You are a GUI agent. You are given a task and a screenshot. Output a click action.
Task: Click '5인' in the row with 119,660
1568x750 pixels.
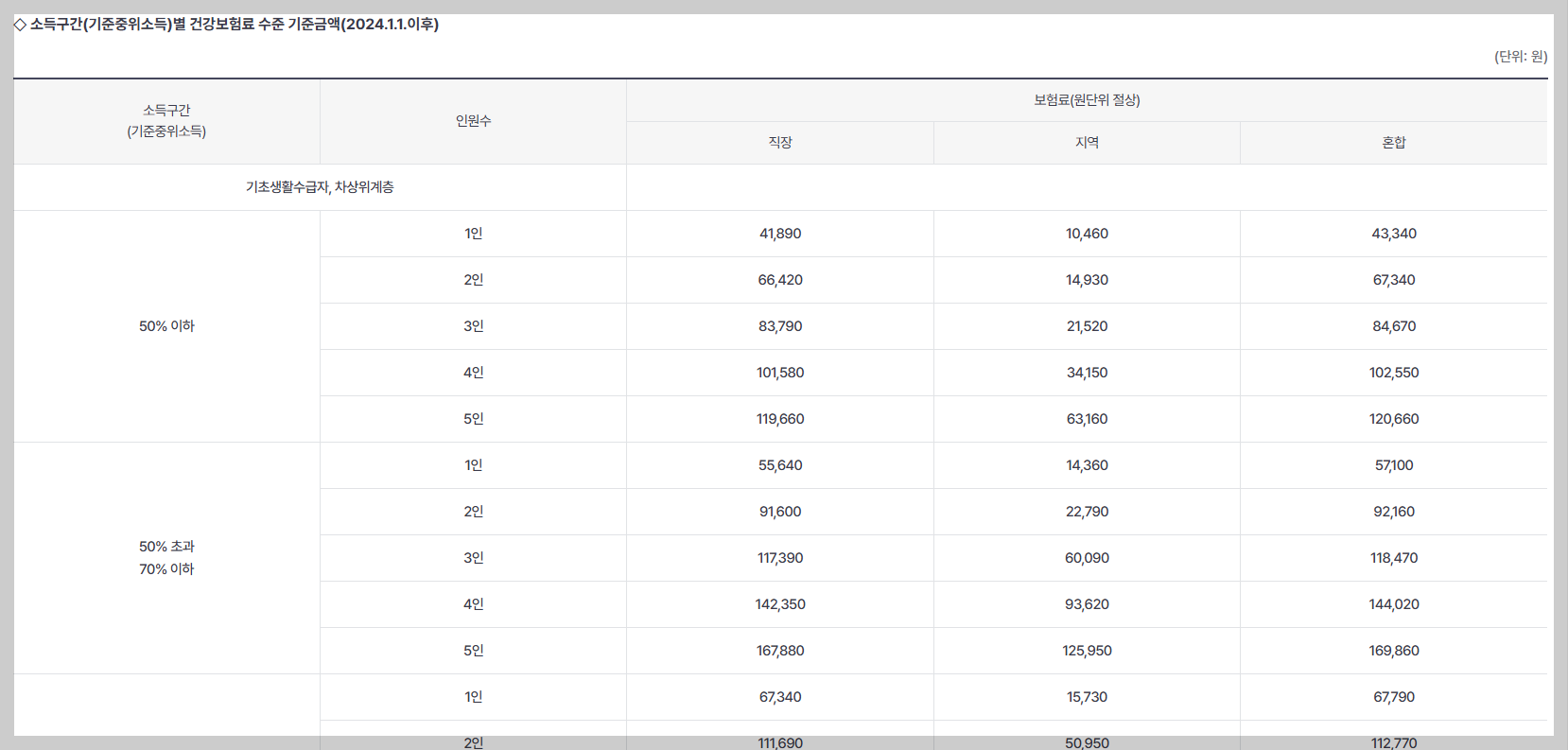[473, 419]
